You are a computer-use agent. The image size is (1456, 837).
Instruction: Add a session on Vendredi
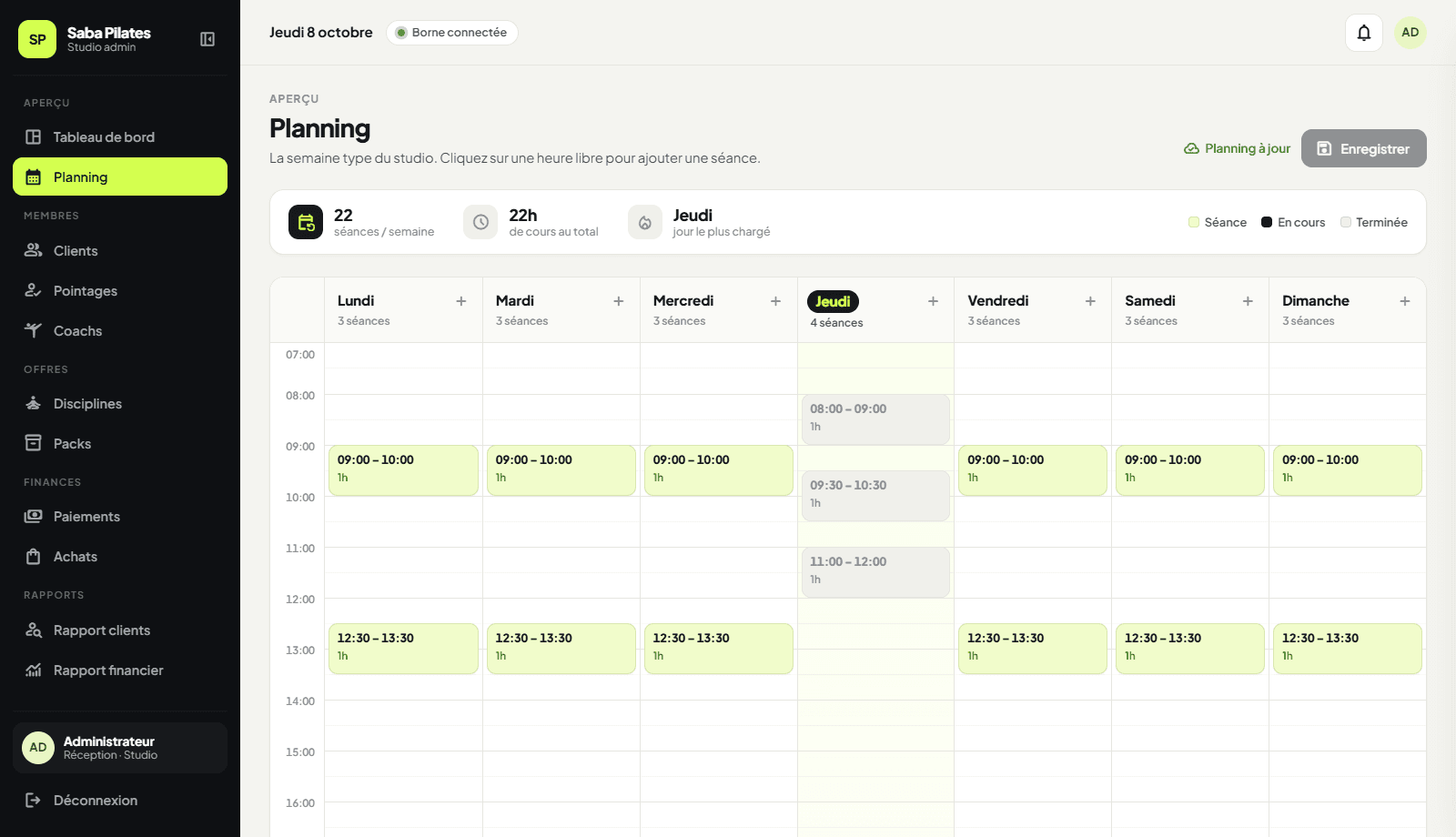click(x=1090, y=301)
